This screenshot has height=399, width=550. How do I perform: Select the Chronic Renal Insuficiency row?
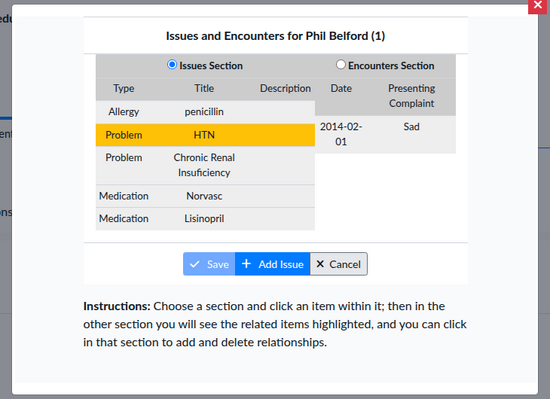click(x=205, y=165)
